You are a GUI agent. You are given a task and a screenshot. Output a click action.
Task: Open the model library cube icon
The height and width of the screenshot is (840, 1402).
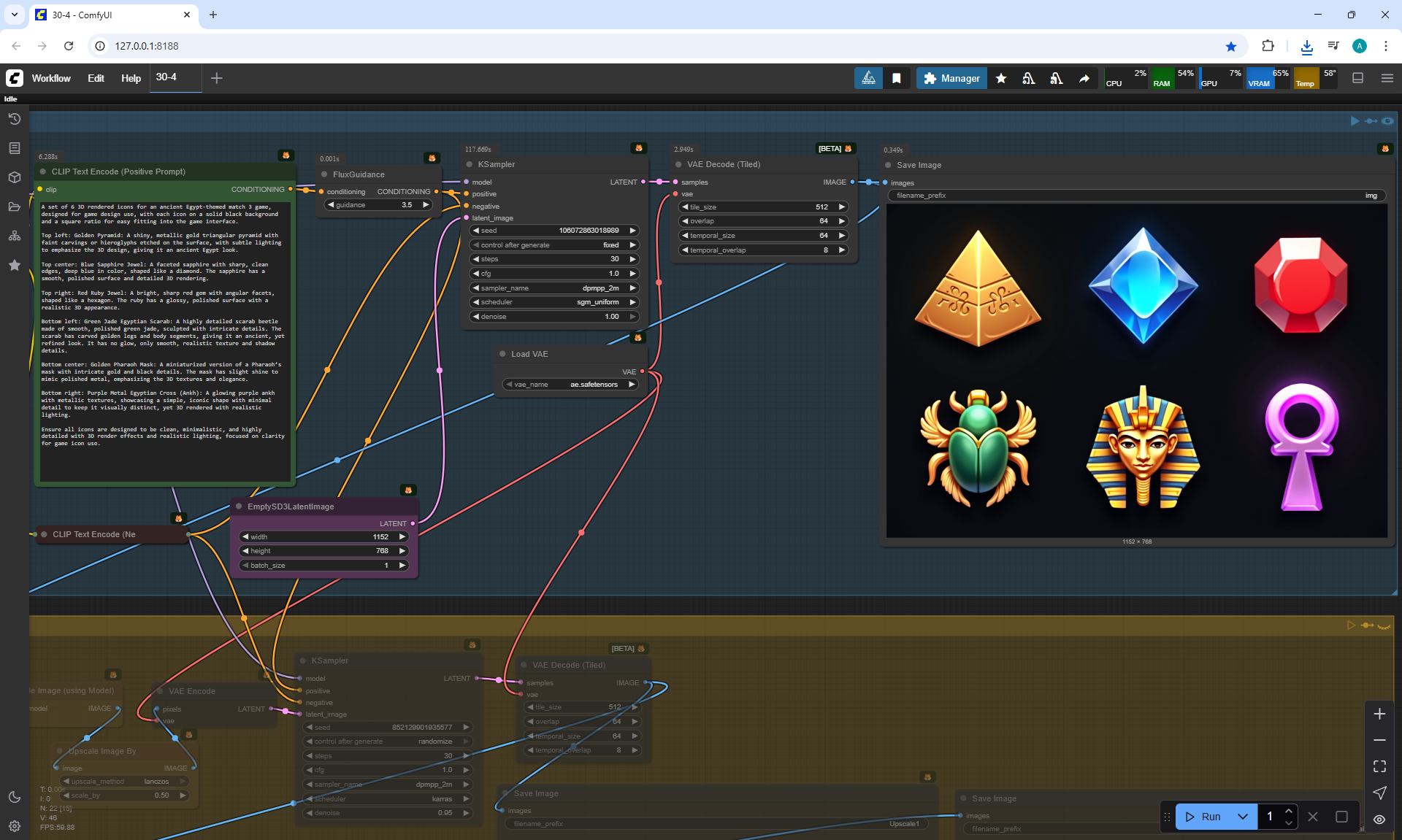tap(14, 177)
